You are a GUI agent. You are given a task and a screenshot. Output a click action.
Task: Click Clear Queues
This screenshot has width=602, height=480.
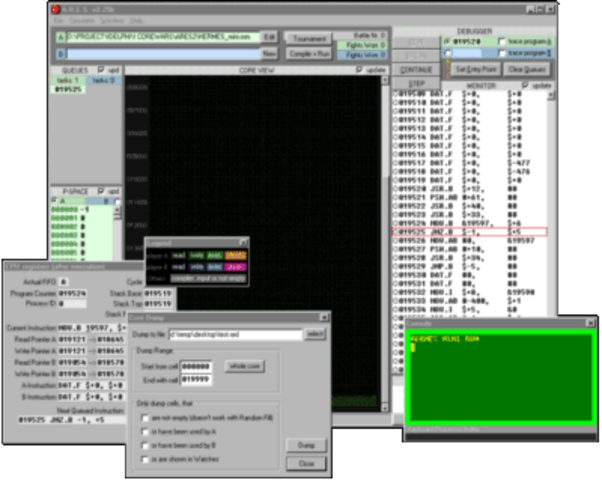(x=527, y=70)
